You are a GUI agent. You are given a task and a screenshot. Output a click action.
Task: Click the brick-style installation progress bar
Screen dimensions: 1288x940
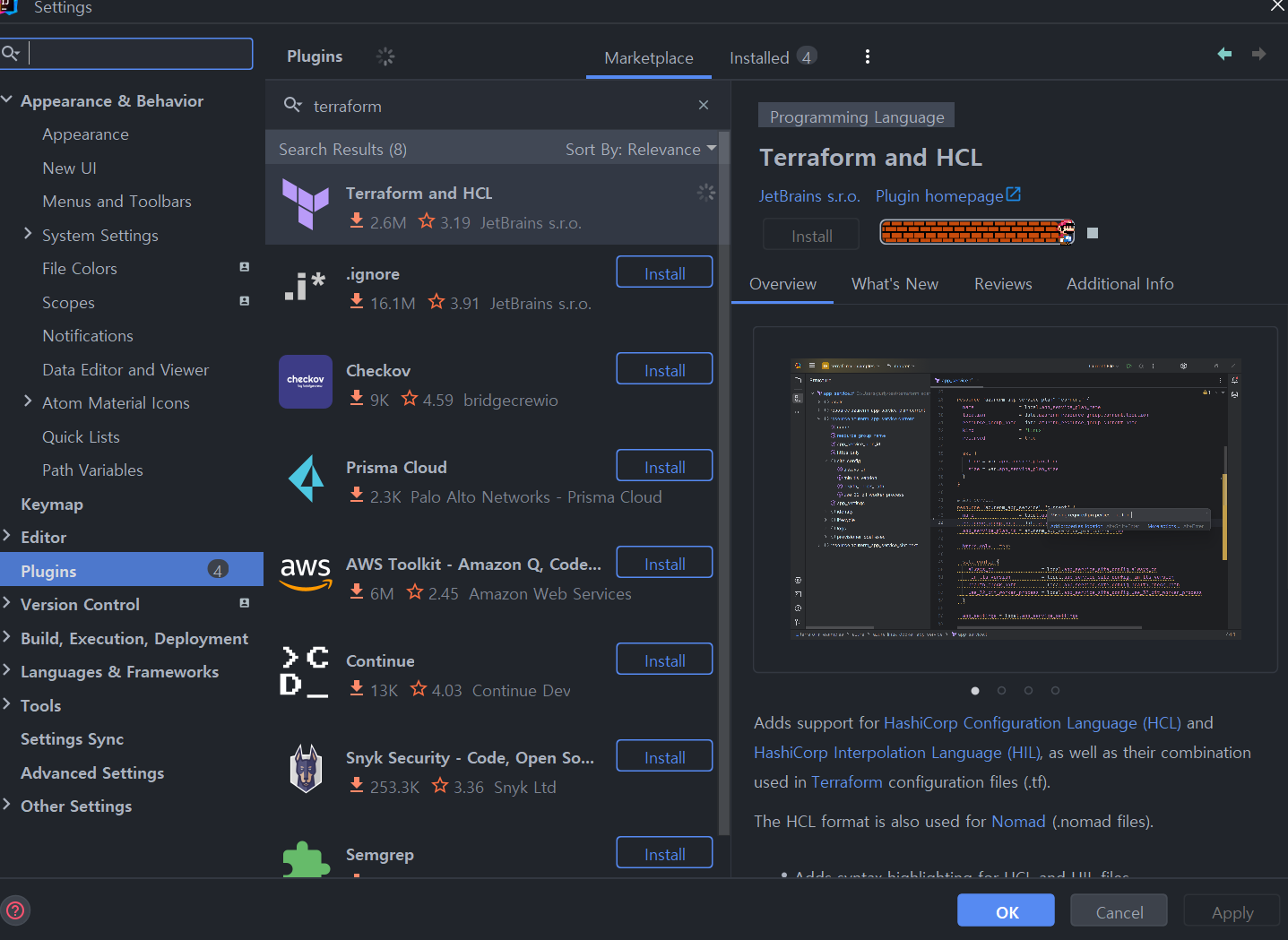(977, 232)
